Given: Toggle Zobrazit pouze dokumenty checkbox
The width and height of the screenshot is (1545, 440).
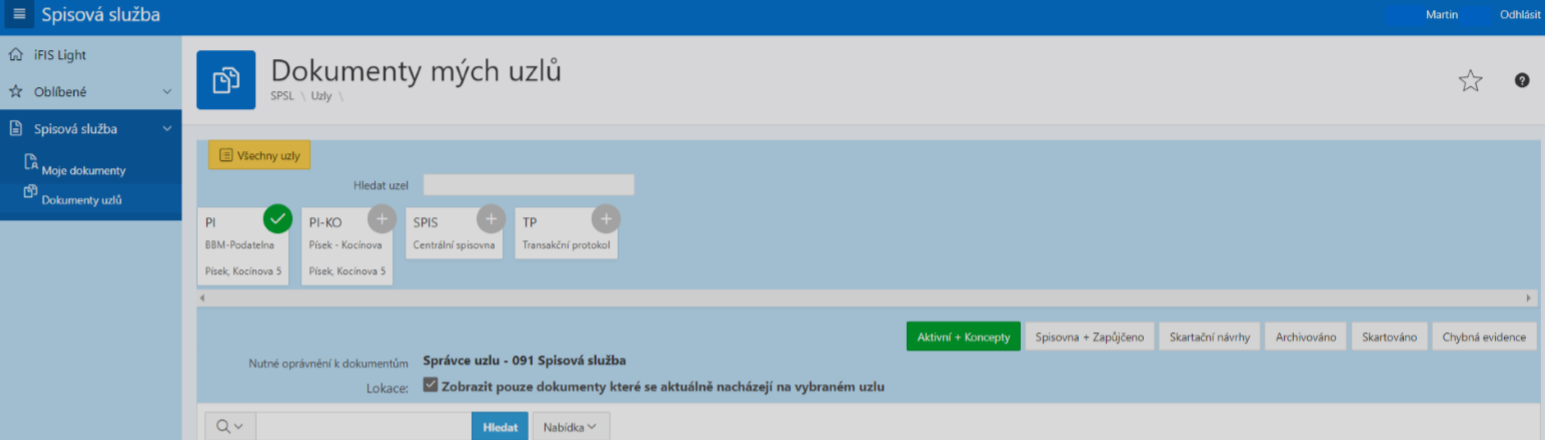Looking at the screenshot, I should tap(430, 385).
